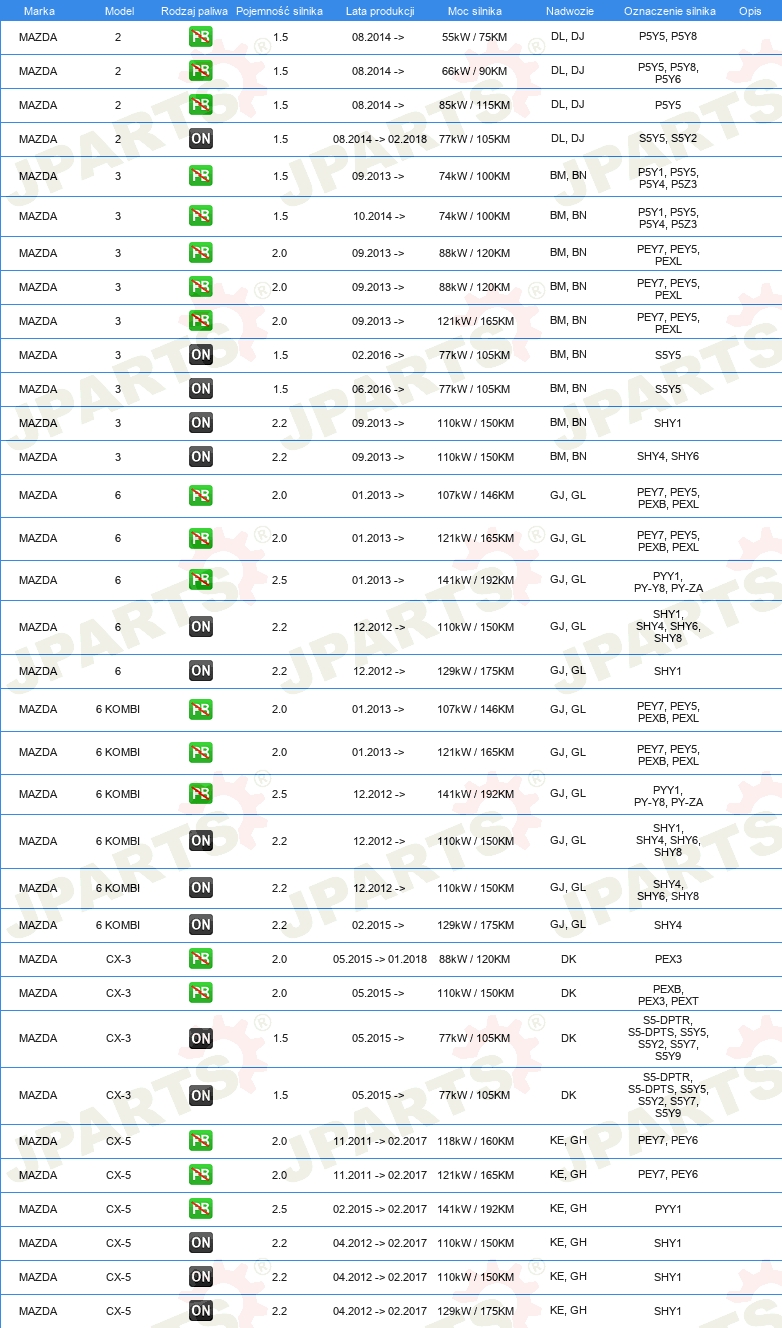Click the 118kW / 160KM power cell
Screen dimensions: 782x1328
coord(476,1141)
